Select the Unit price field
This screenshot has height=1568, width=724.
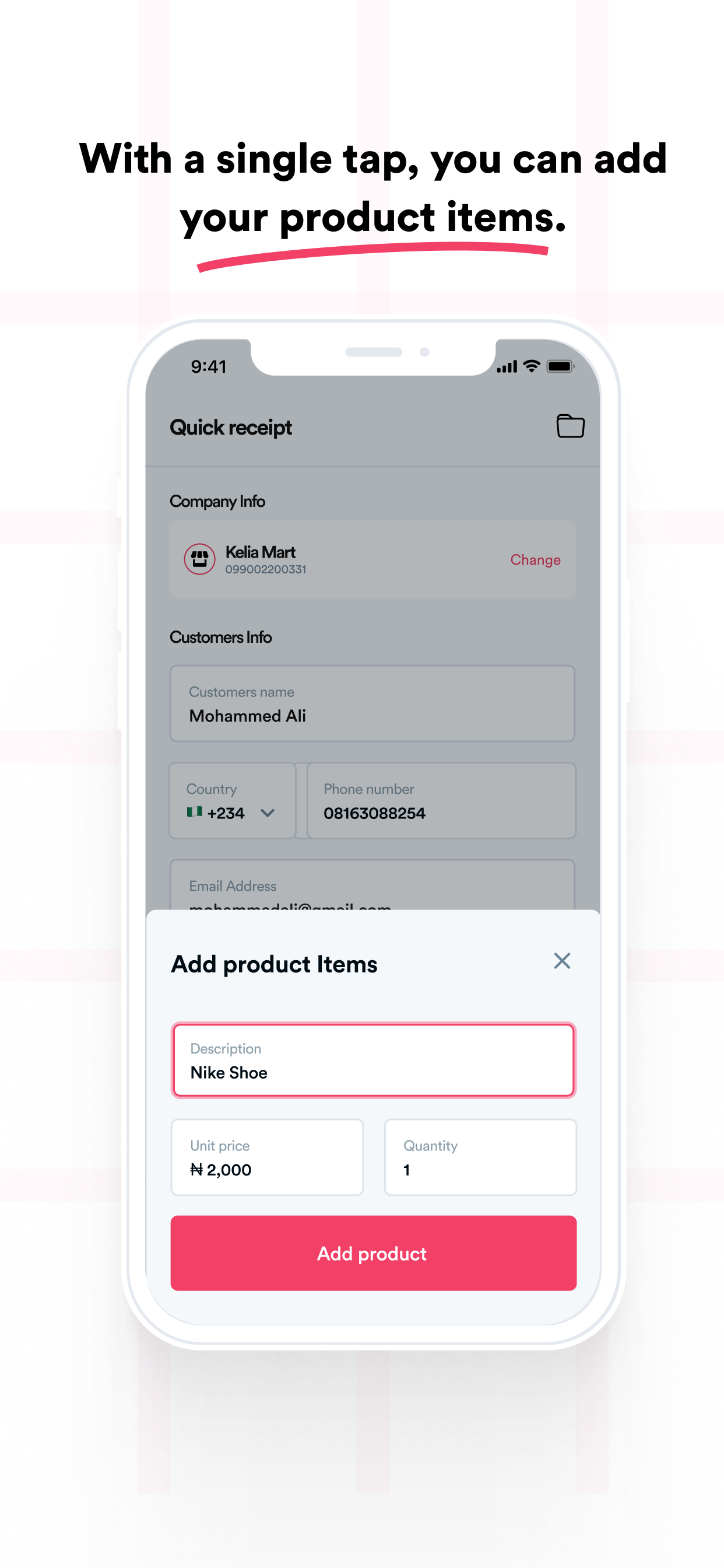pyautogui.click(x=267, y=1157)
